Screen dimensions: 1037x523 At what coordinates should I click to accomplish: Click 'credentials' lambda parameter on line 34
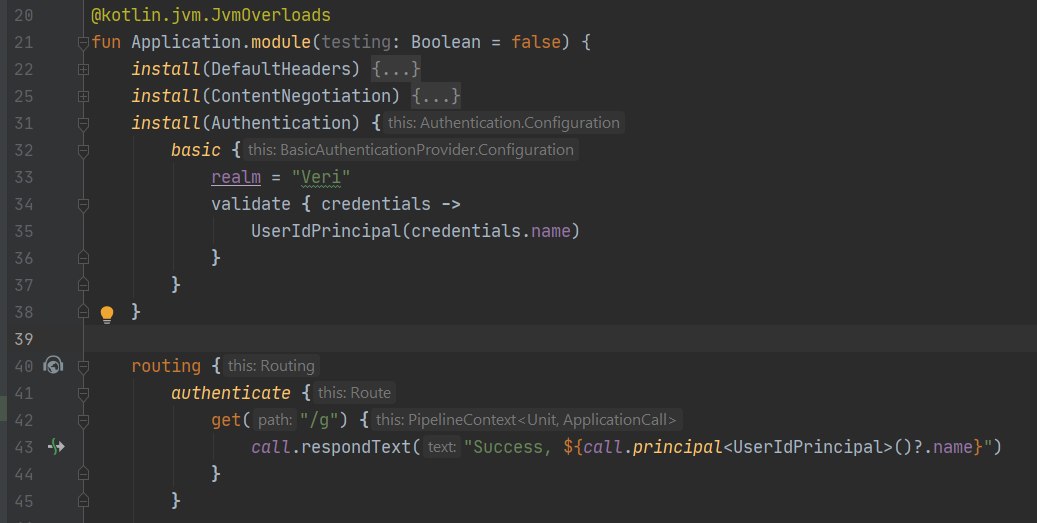click(x=376, y=204)
